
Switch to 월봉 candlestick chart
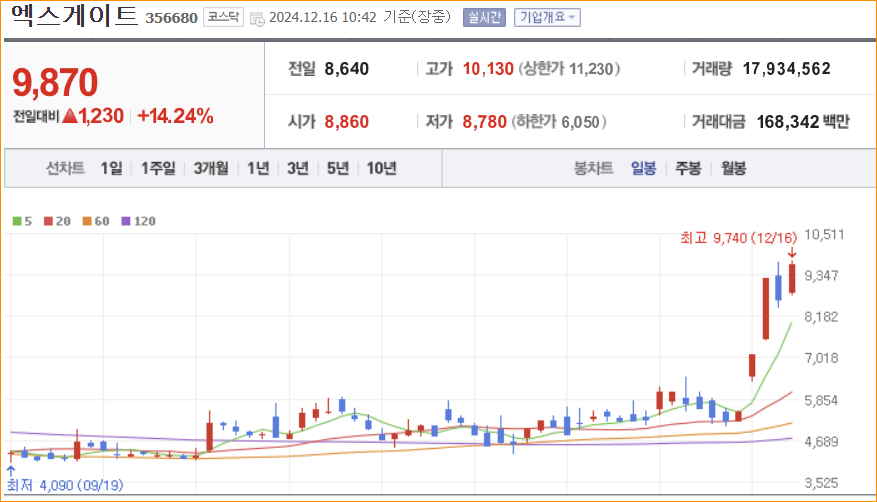[733, 168]
